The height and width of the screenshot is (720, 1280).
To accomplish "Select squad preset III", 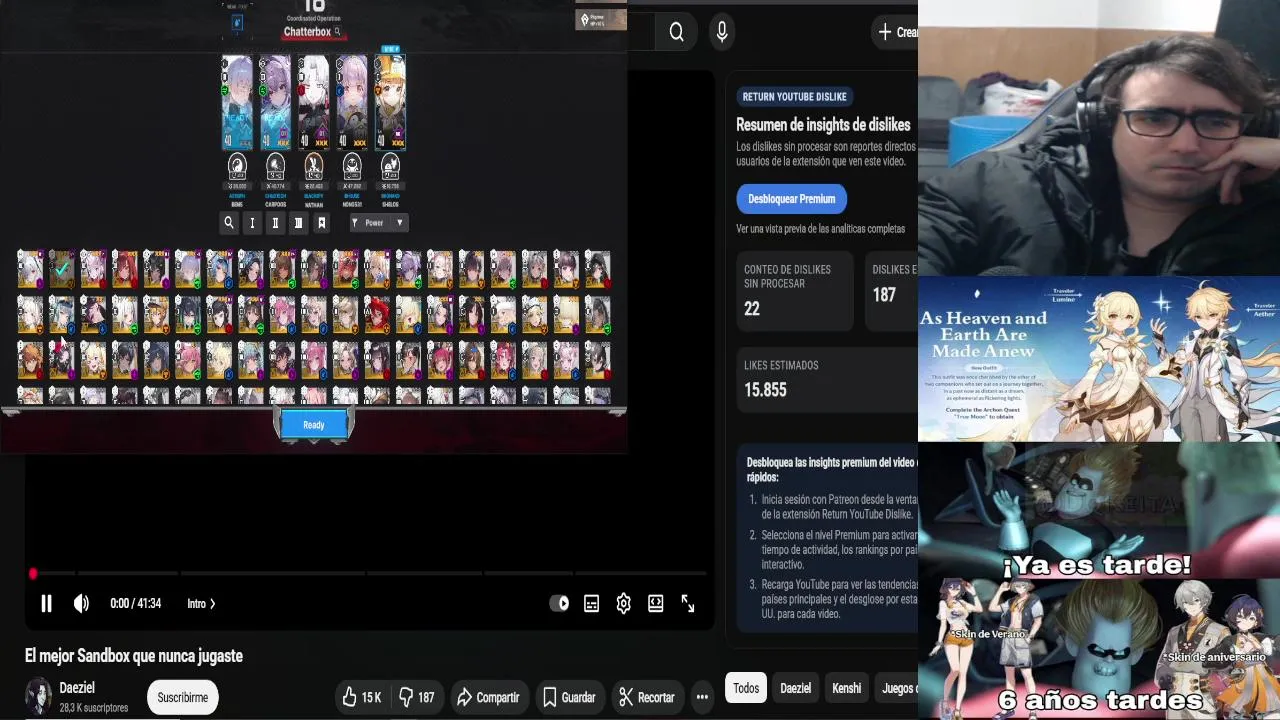I will pos(298,223).
